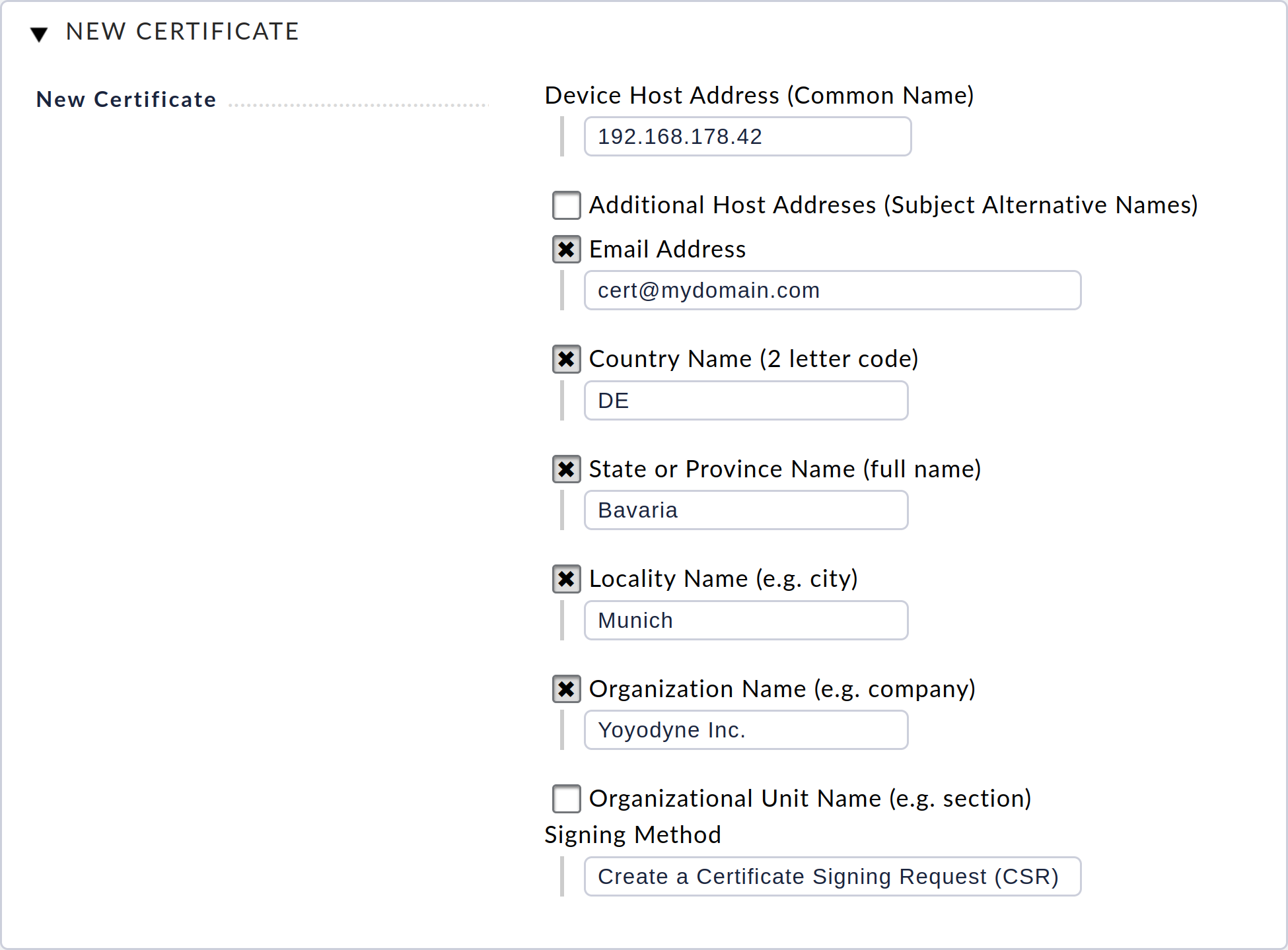The height and width of the screenshot is (950, 1288).
Task: Click the cert@mydomain.com email field
Action: 832,290
